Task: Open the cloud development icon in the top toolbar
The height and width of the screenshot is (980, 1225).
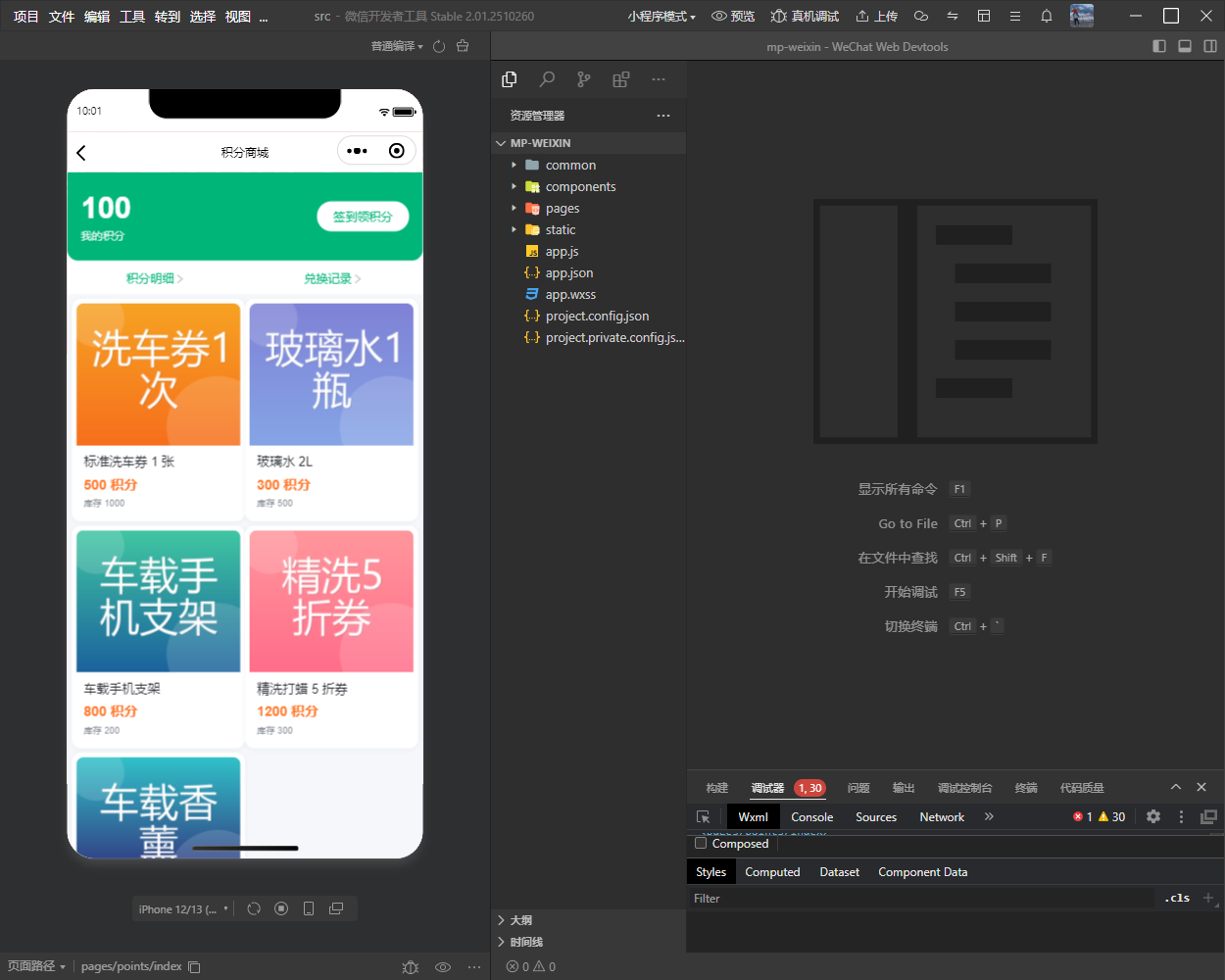Action: [921, 16]
